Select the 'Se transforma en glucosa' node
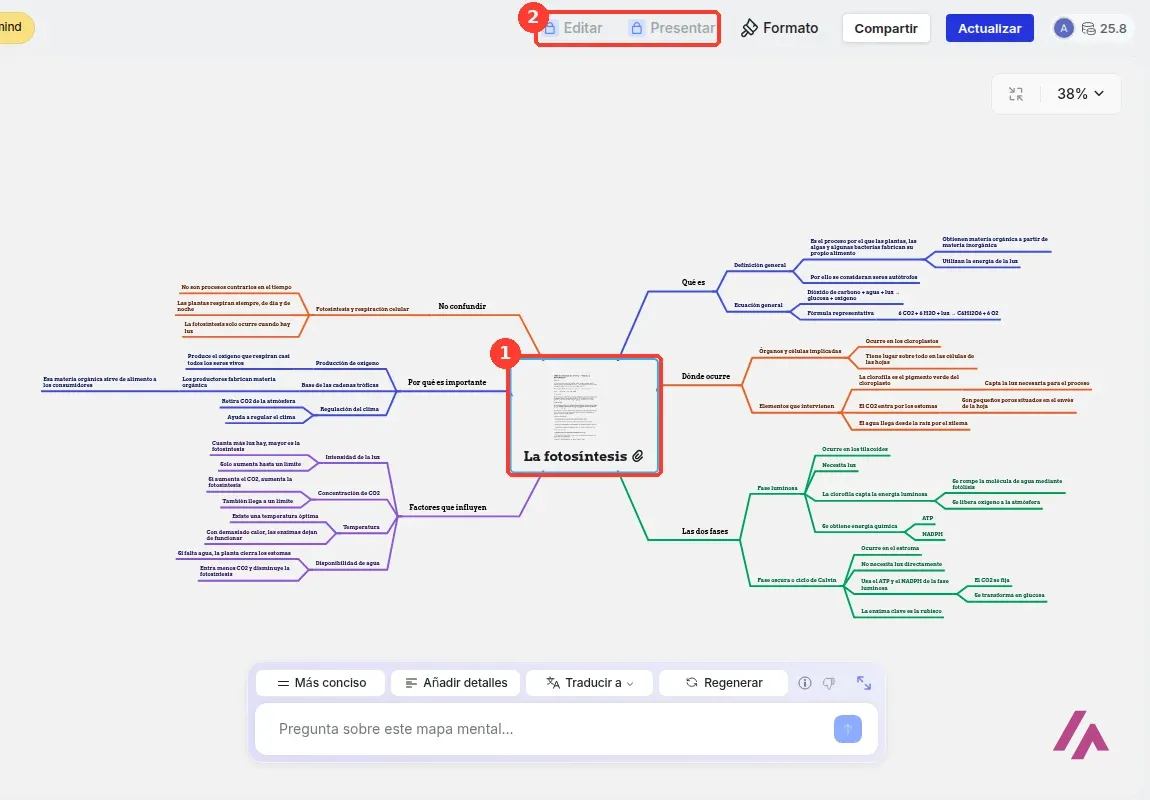This screenshot has height=800, width=1150. (x=1009, y=595)
